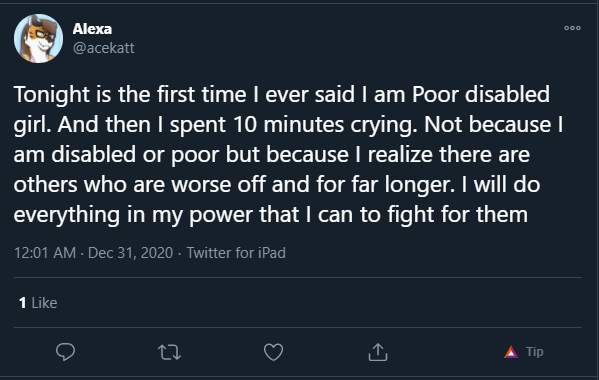Click the bold number 1 in likes count

(x=23, y=303)
